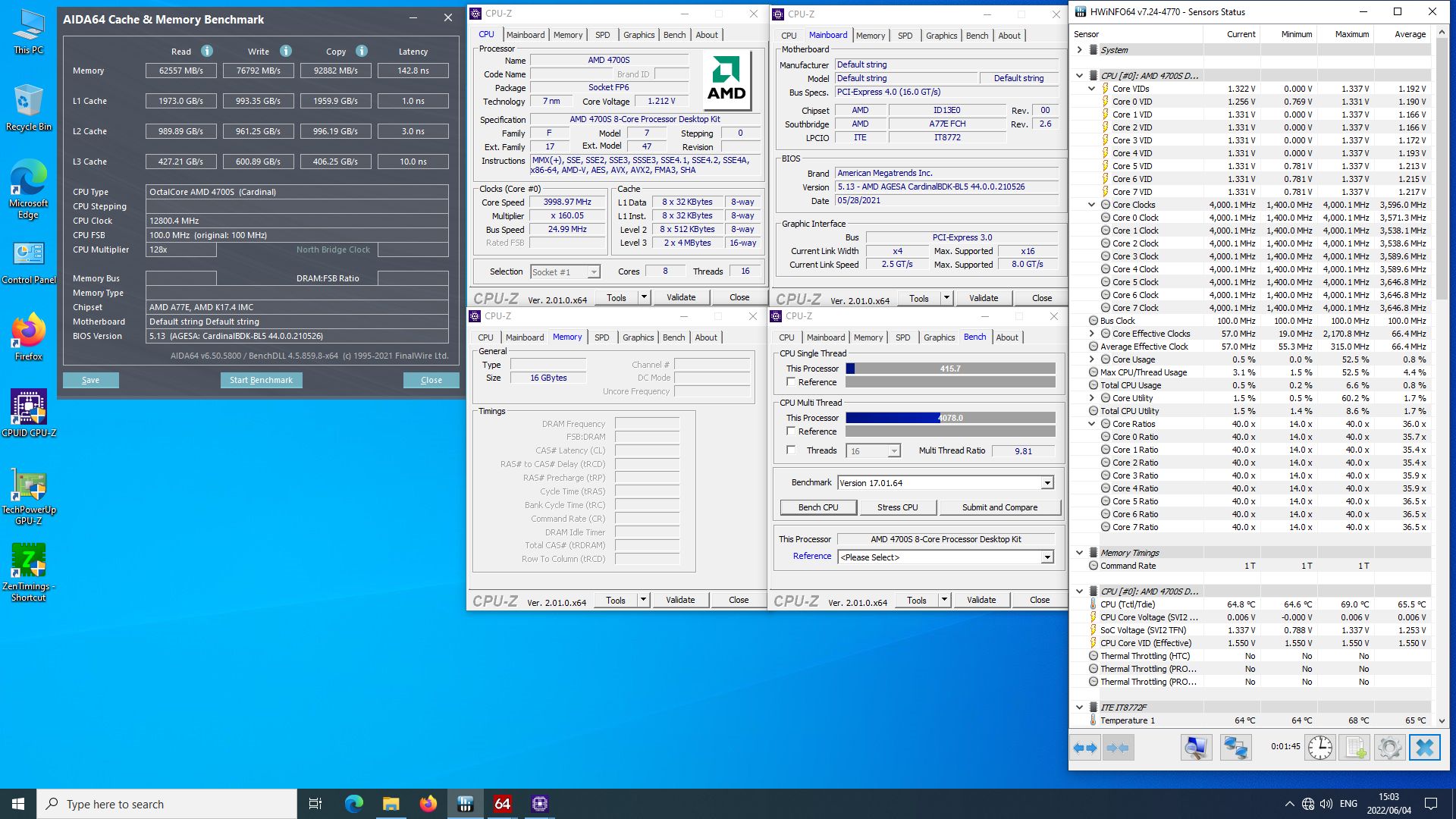Collapse the Core Clocks group in HWiNFO
The width and height of the screenshot is (1456, 819).
1092,205
